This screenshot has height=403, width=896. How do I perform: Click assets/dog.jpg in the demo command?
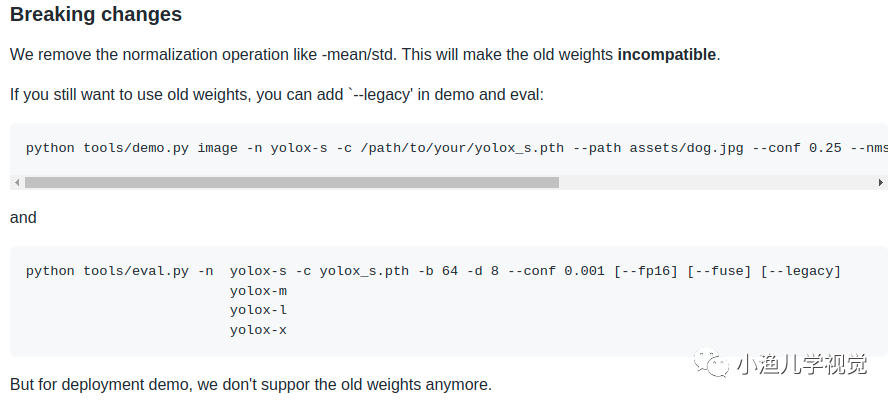point(686,148)
